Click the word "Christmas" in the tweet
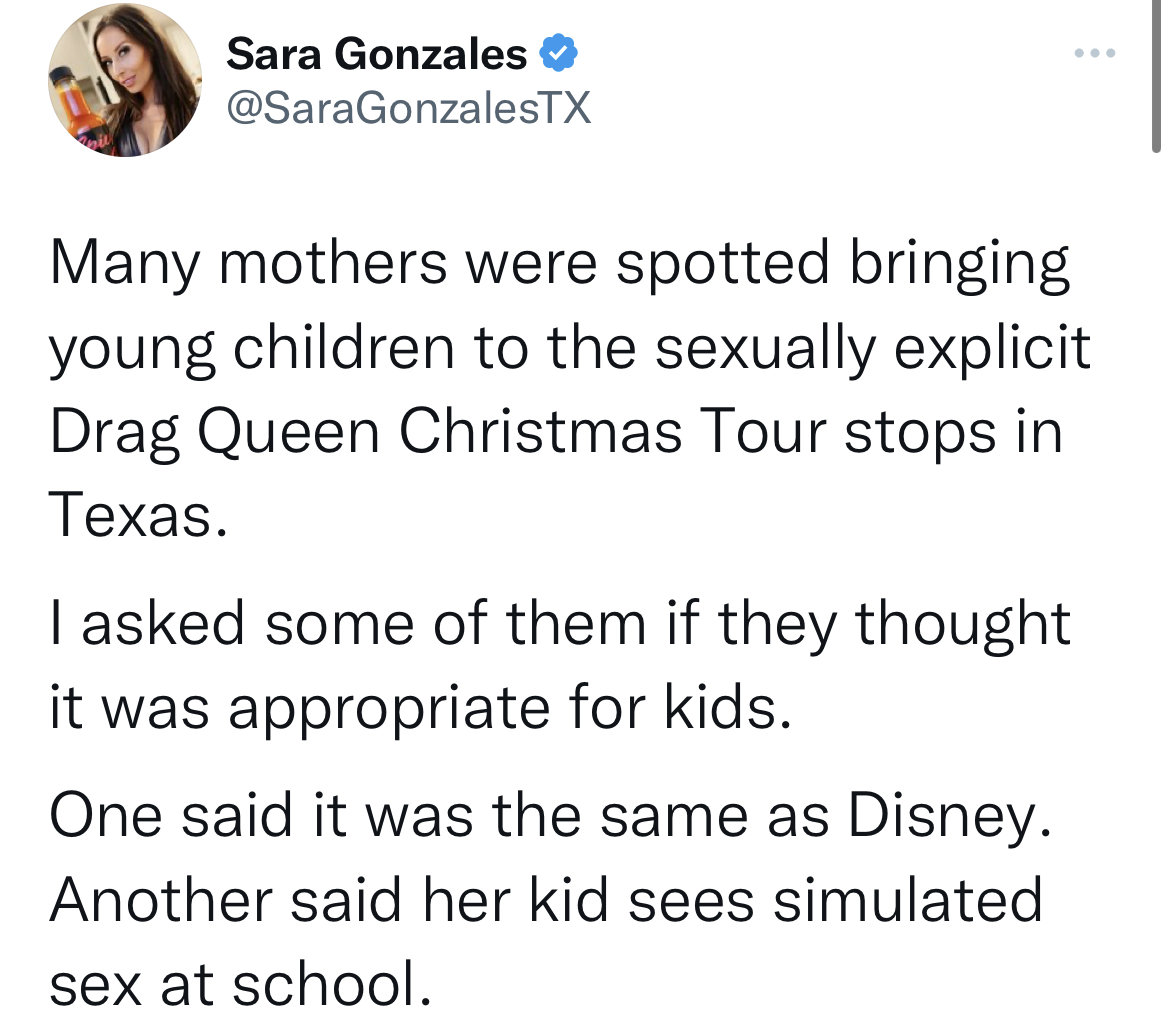Image resolution: width=1170 pixels, height=1025 pixels. pyautogui.click(x=541, y=432)
